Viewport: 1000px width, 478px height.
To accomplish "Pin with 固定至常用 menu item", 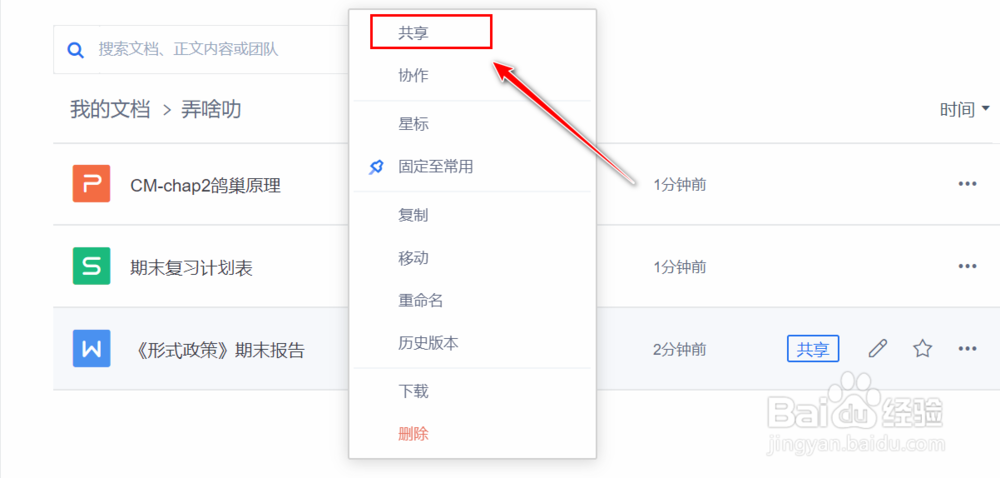I will coord(435,166).
